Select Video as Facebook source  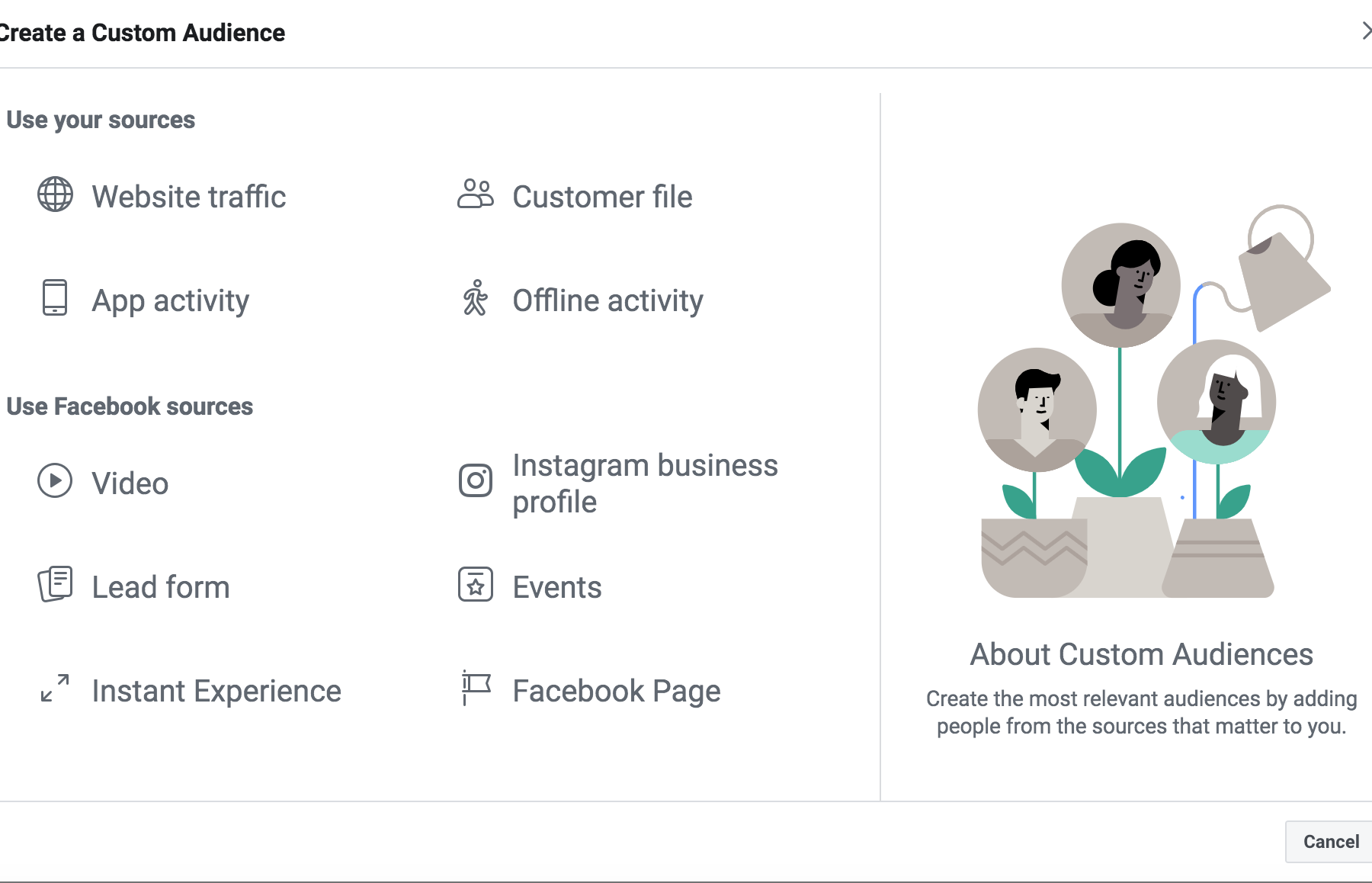point(130,483)
